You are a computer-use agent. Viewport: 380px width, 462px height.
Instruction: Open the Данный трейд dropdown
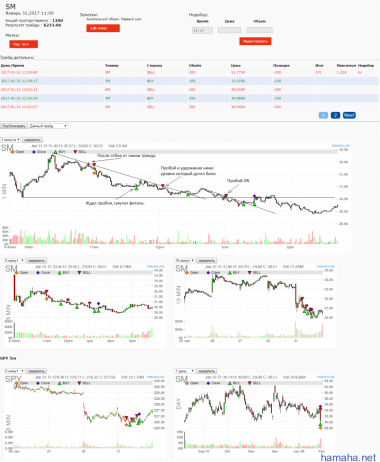pyautogui.click(x=48, y=126)
